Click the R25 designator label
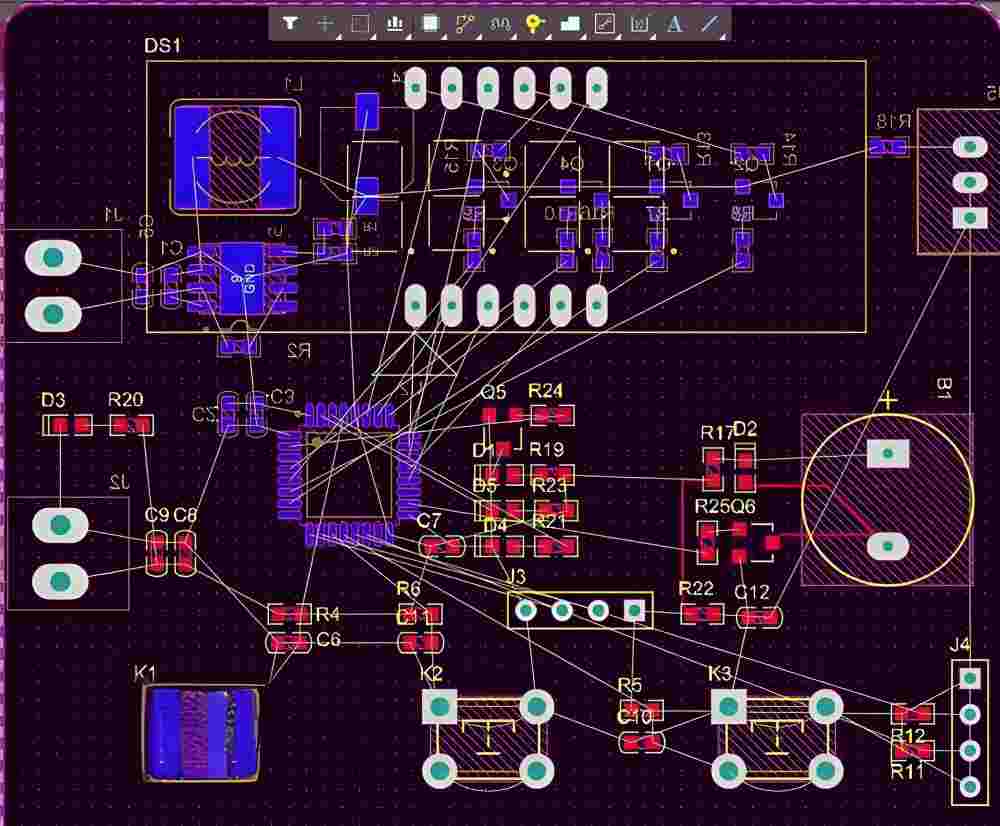This screenshot has height=826, width=1000. [x=710, y=506]
